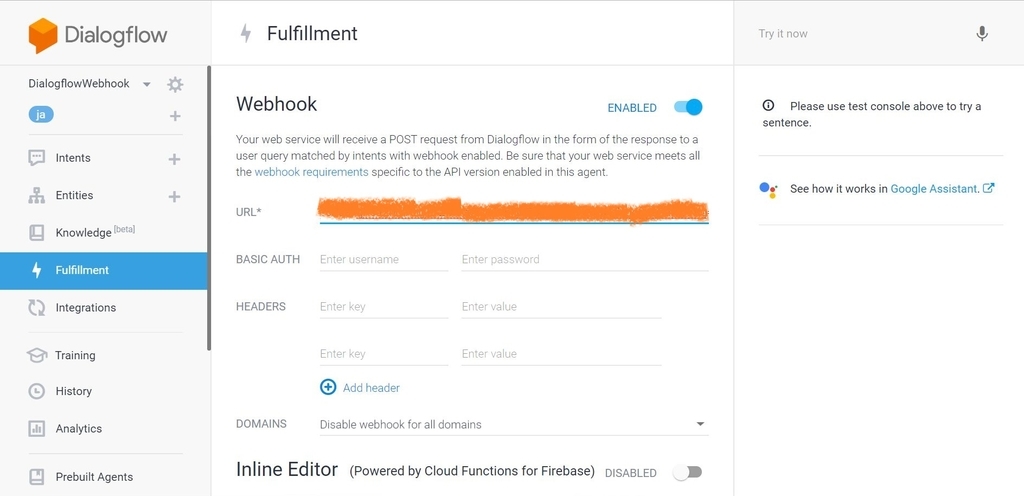Open the Integrations menu item

85,308
